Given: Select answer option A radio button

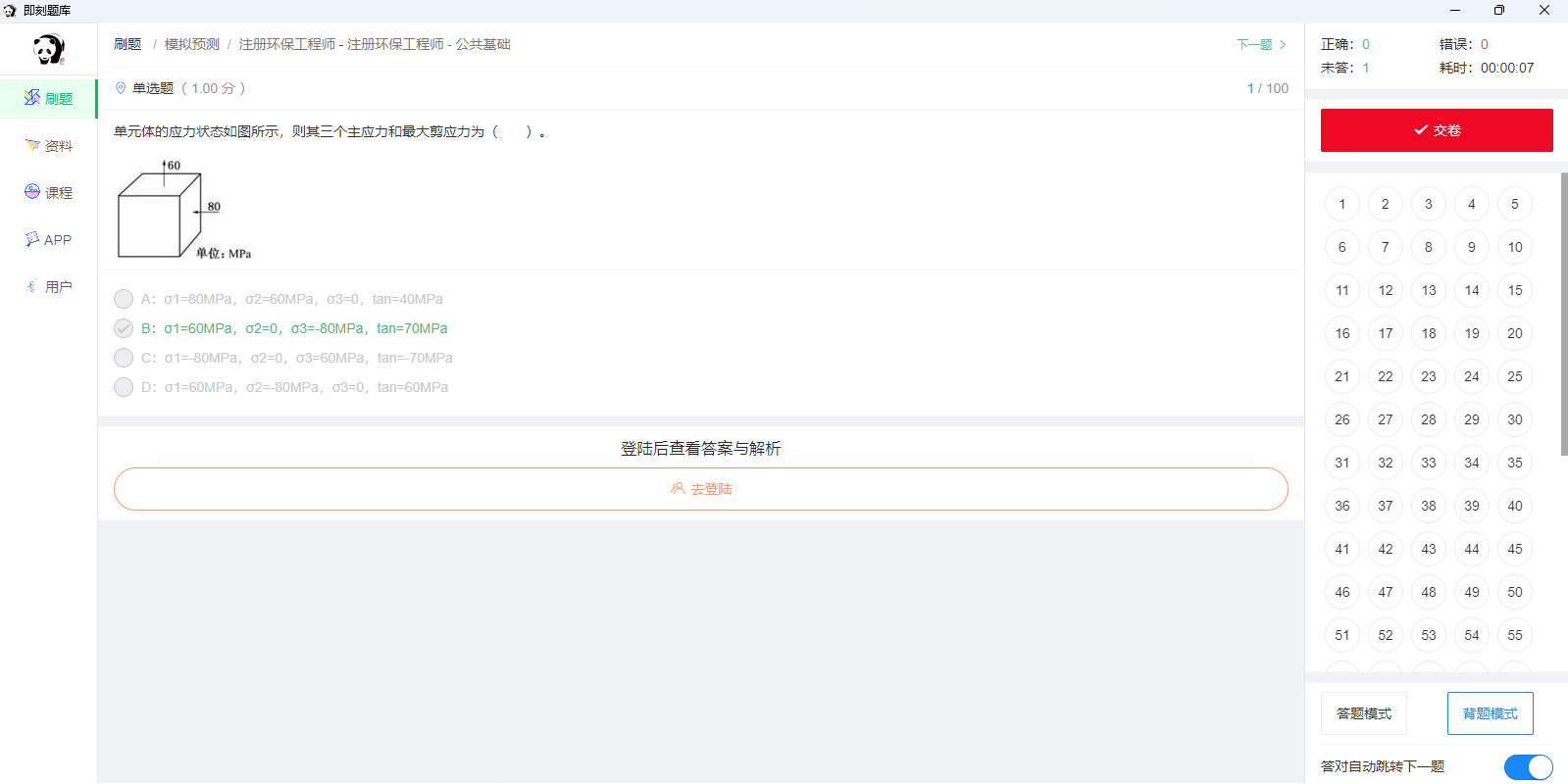Looking at the screenshot, I should coord(124,299).
